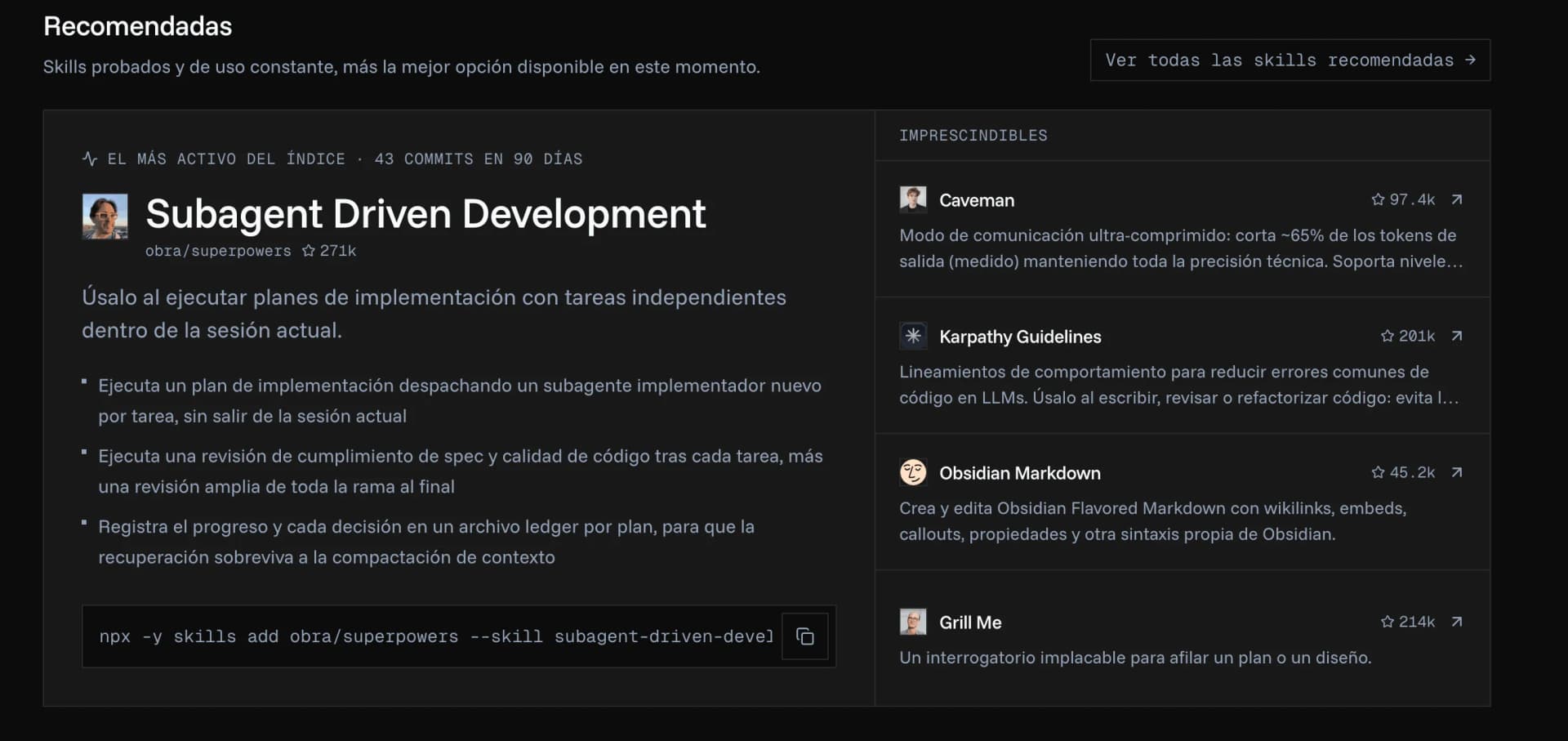Open Obsidian Markdown external link arrow
The width and height of the screenshot is (1568, 741).
(x=1456, y=472)
